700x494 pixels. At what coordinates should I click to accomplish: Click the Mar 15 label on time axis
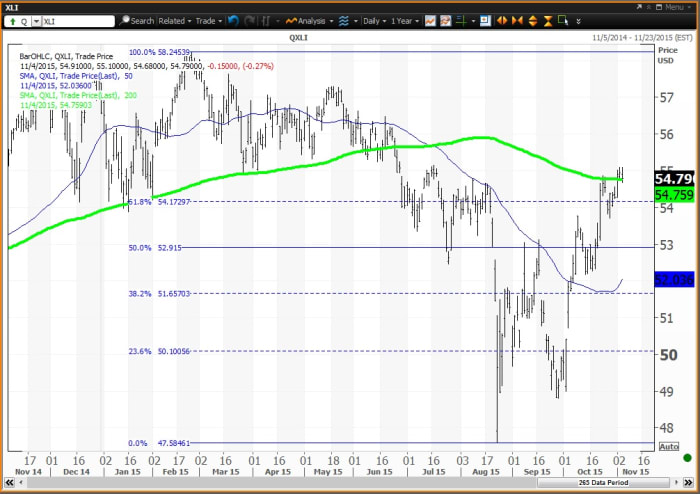click(225, 472)
